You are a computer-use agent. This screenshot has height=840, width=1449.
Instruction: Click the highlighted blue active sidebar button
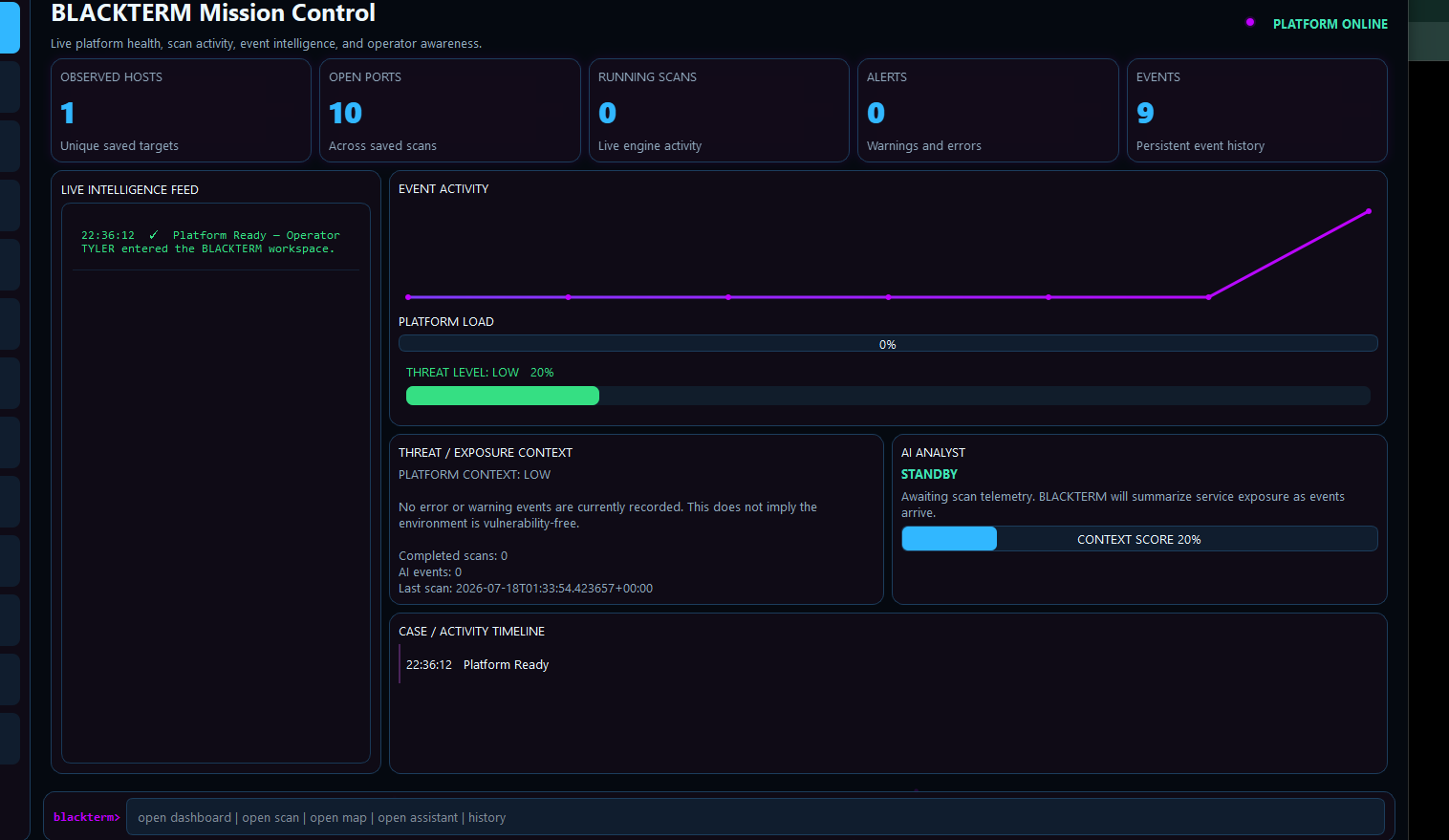coord(10,27)
